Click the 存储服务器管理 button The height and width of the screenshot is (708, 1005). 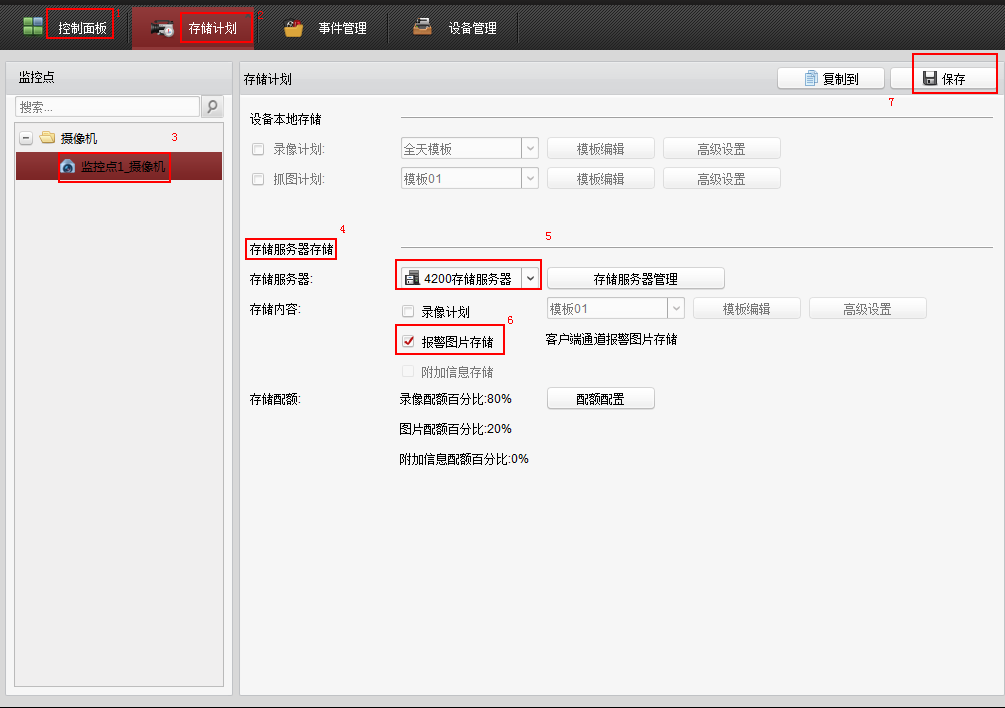point(635,278)
